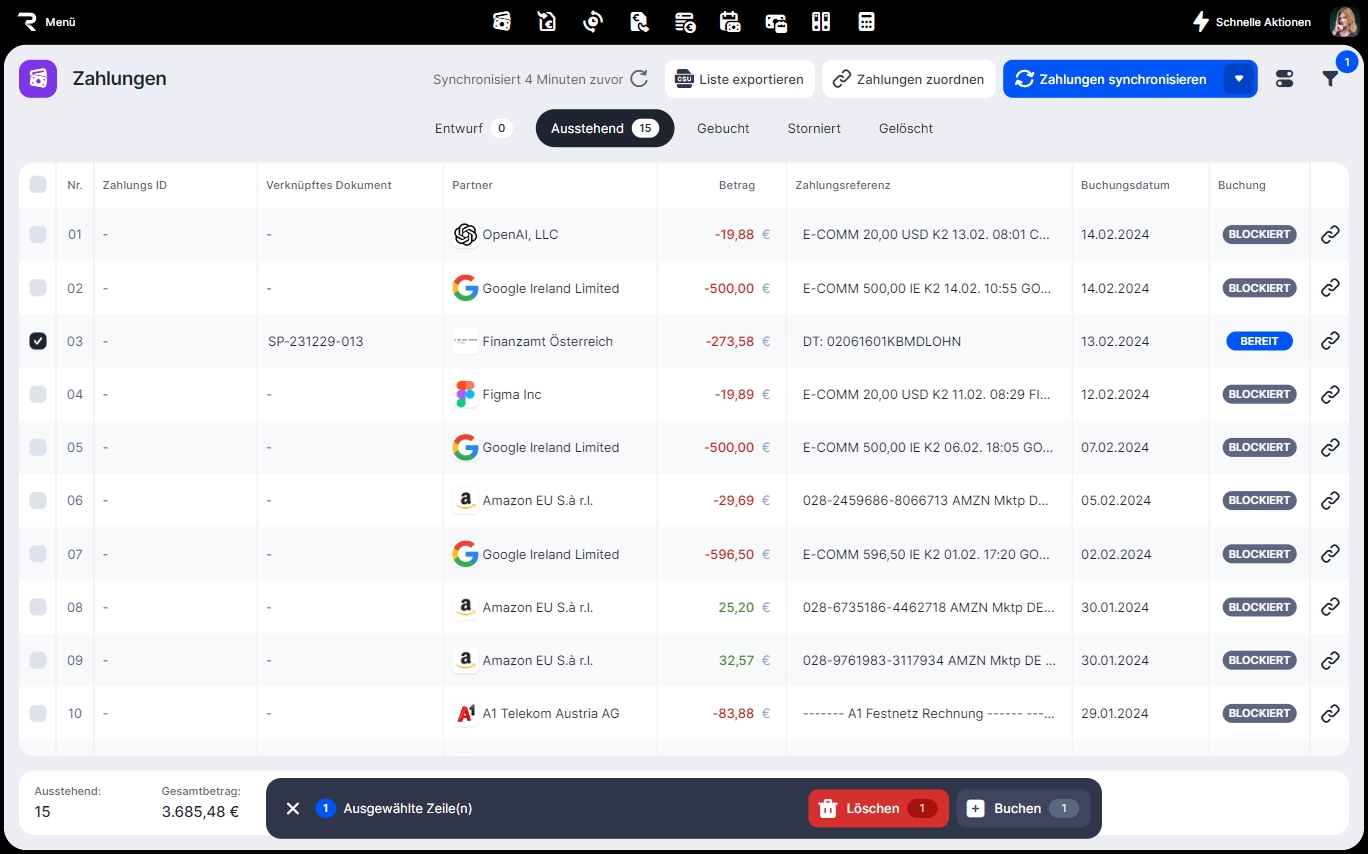Switch to the Gebucht tab

pyautogui.click(x=723, y=128)
